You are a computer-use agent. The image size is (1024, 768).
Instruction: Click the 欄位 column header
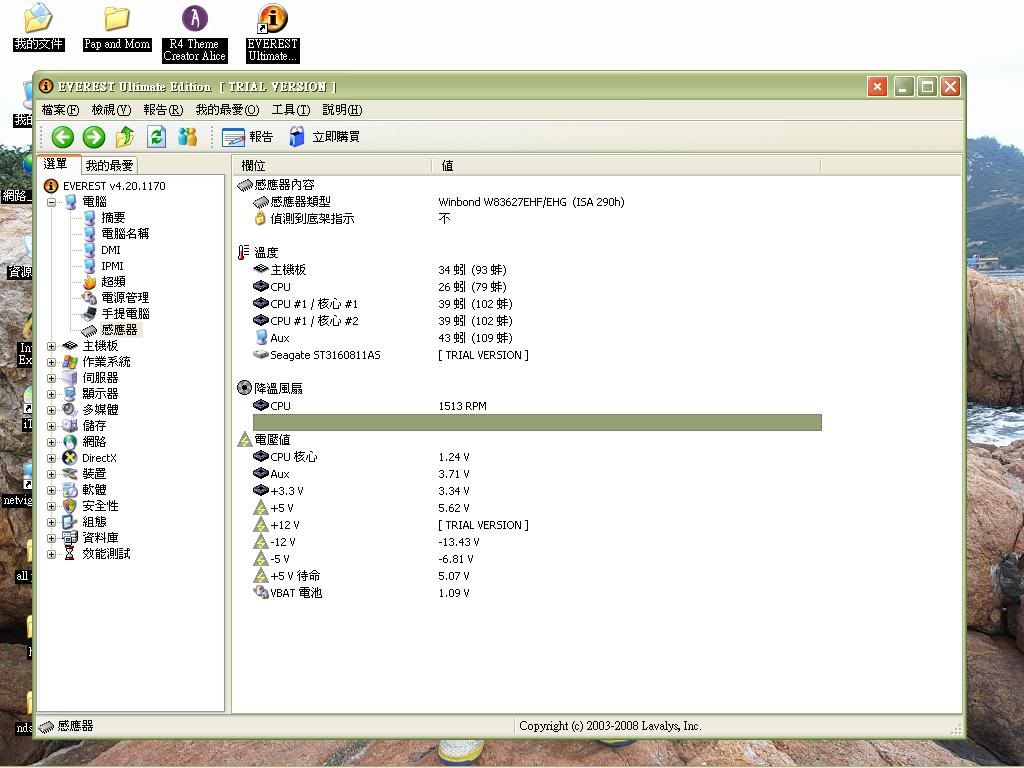pyautogui.click(x=332, y=166)
